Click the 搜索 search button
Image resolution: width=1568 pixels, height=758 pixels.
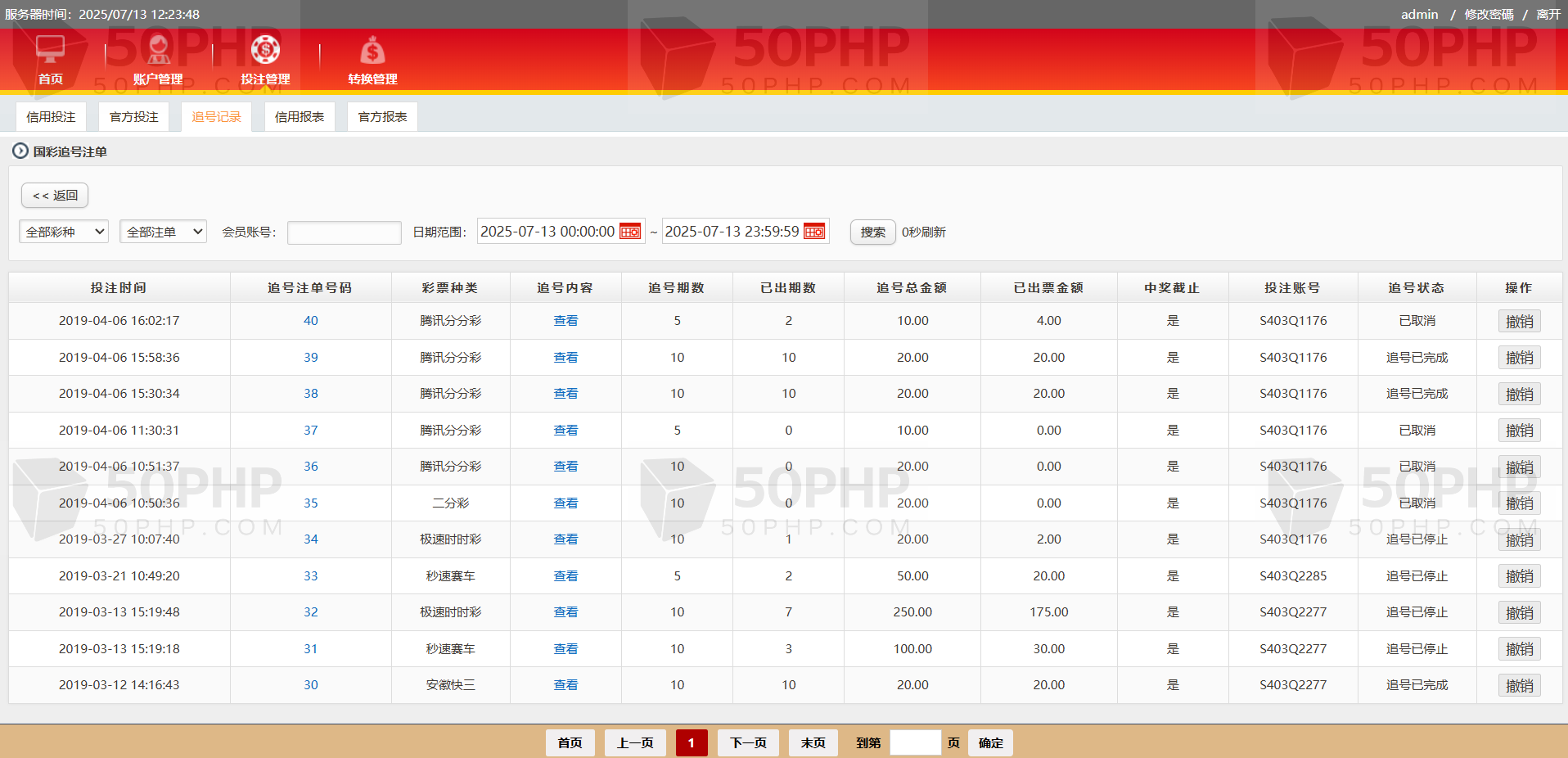872,232
